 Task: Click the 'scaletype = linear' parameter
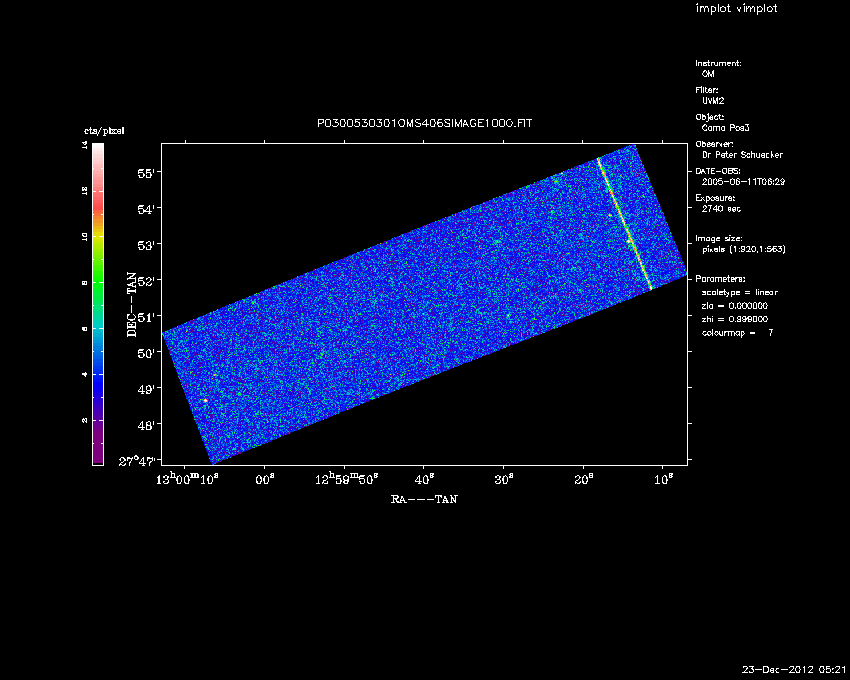(x=740, y=292)
